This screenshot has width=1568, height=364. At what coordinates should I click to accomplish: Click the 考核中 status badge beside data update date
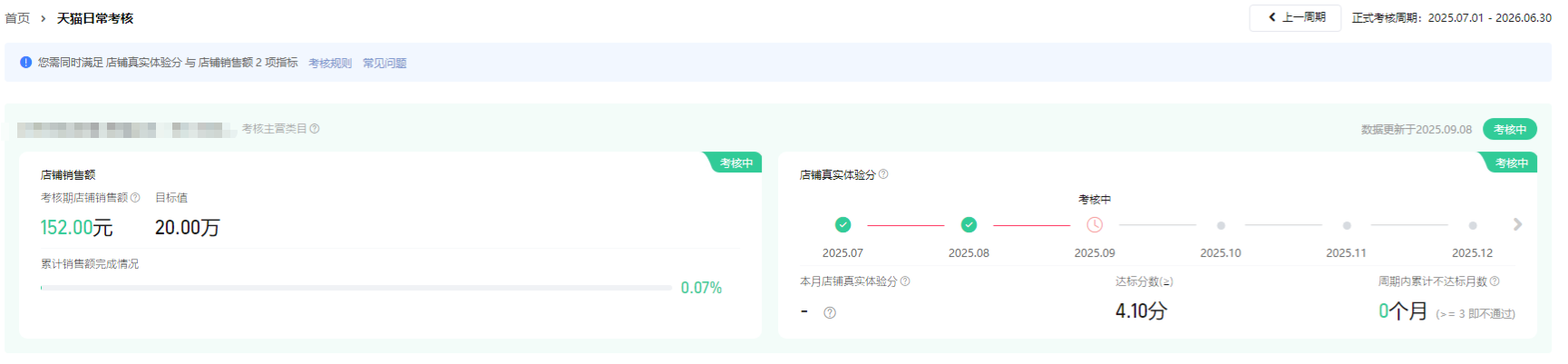[x=1510, y=130]
